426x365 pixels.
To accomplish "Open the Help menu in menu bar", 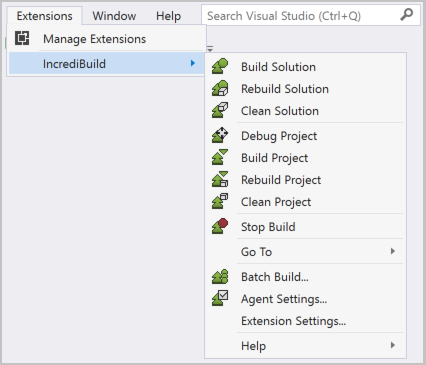I will click(169, 16).
